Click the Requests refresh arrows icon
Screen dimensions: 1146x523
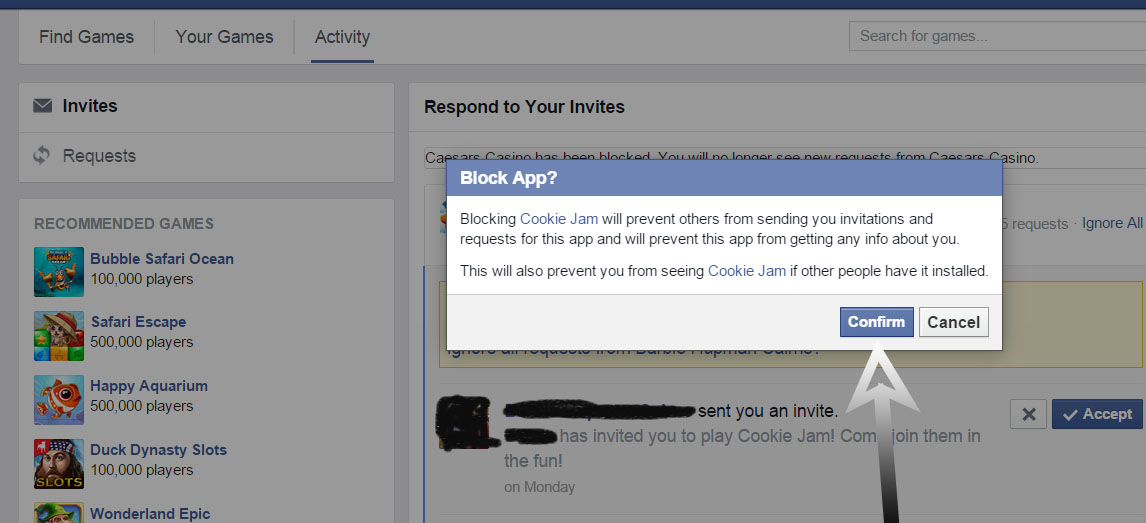pyautogui.click(x=42, y=156)
